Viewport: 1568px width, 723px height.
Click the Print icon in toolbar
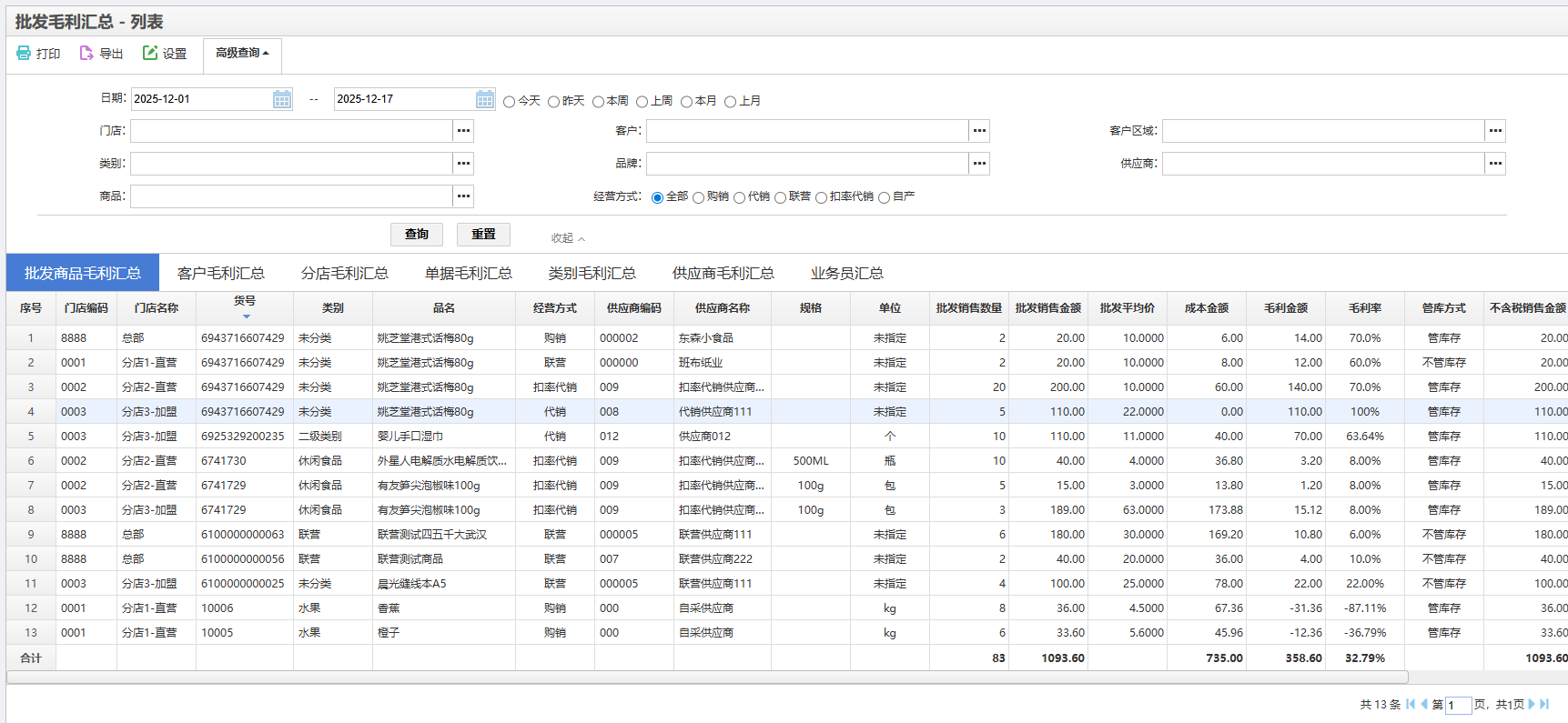pyautogui.click(x=24, y=54)
